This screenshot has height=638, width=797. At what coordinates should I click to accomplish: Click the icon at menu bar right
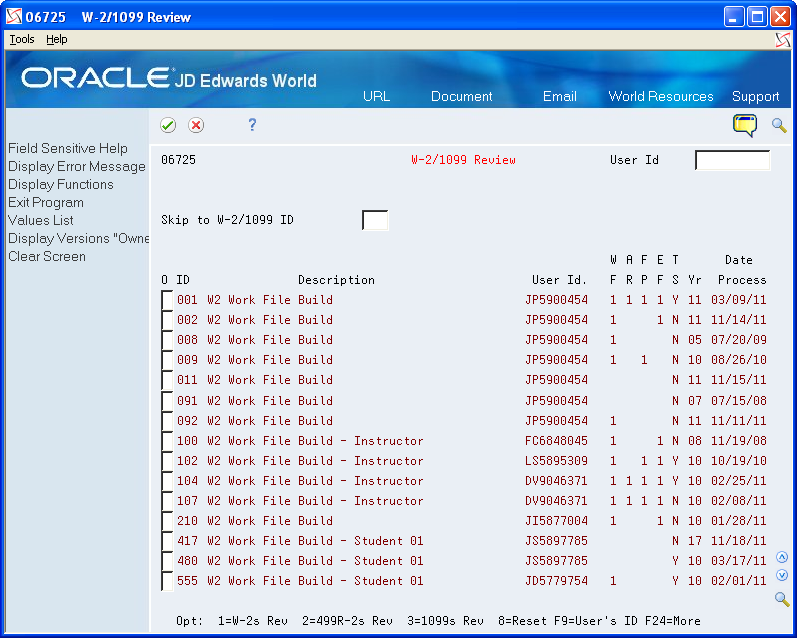pos(783,40)
